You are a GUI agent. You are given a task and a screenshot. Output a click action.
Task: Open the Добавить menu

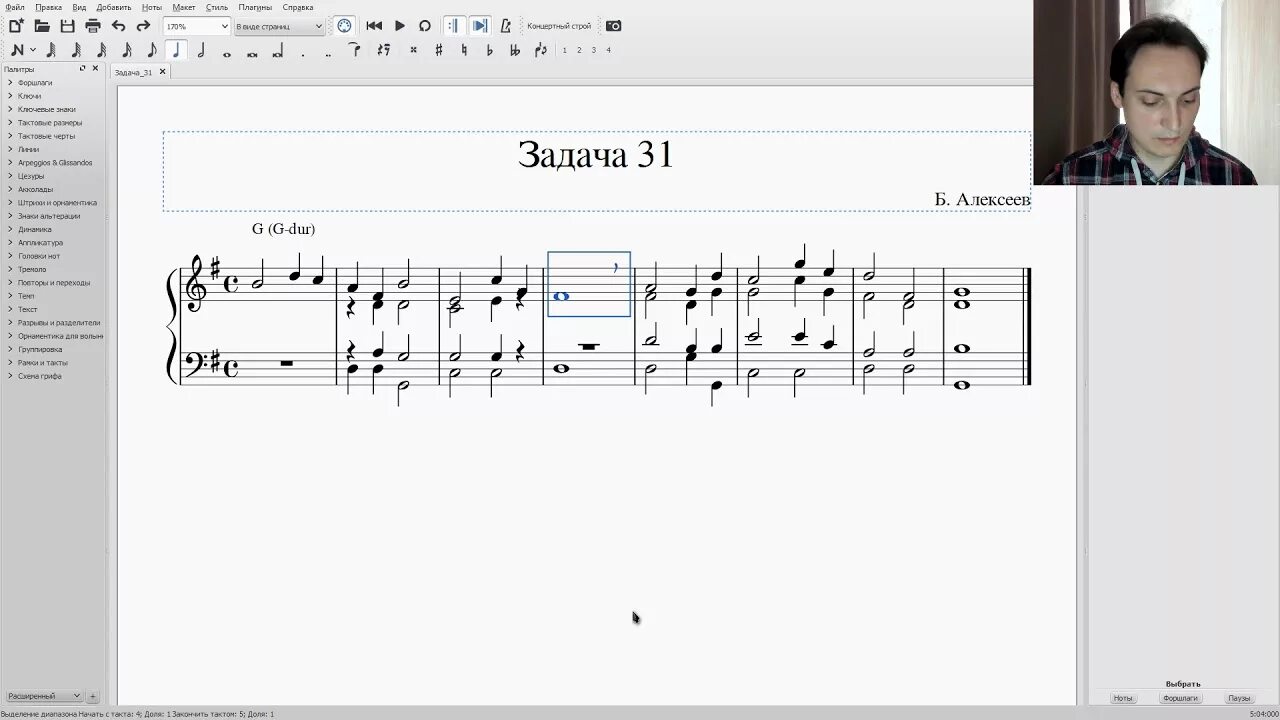point(114,7)
